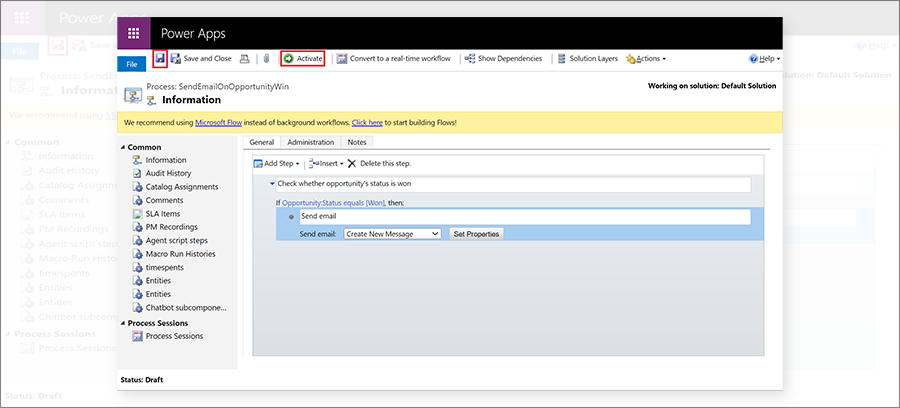Click the Set Properties button
Image resolution: width=900 pixels, height=408 pixels.
(476, 234)
